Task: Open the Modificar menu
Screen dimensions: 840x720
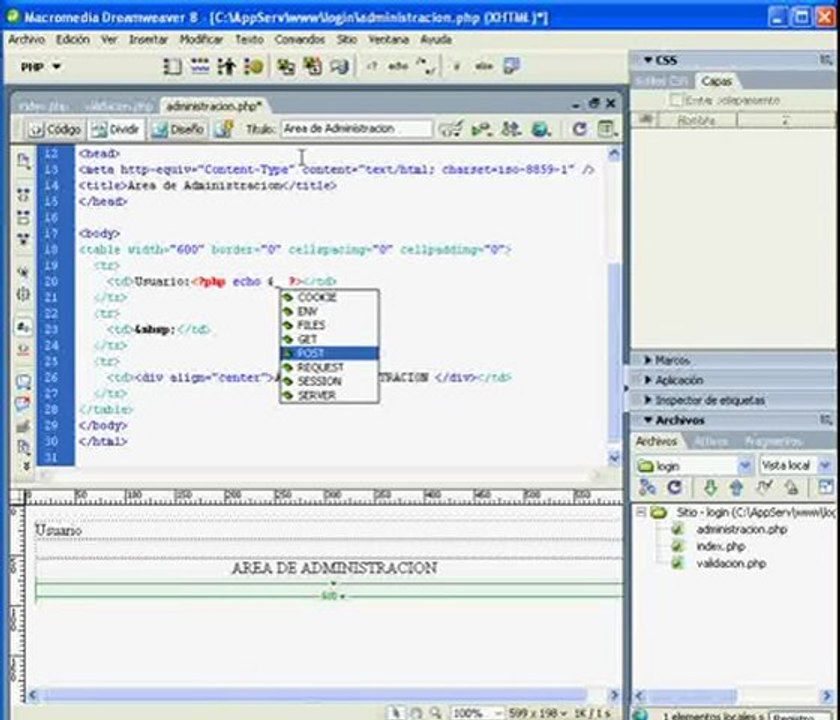Action: pos(201,40)
